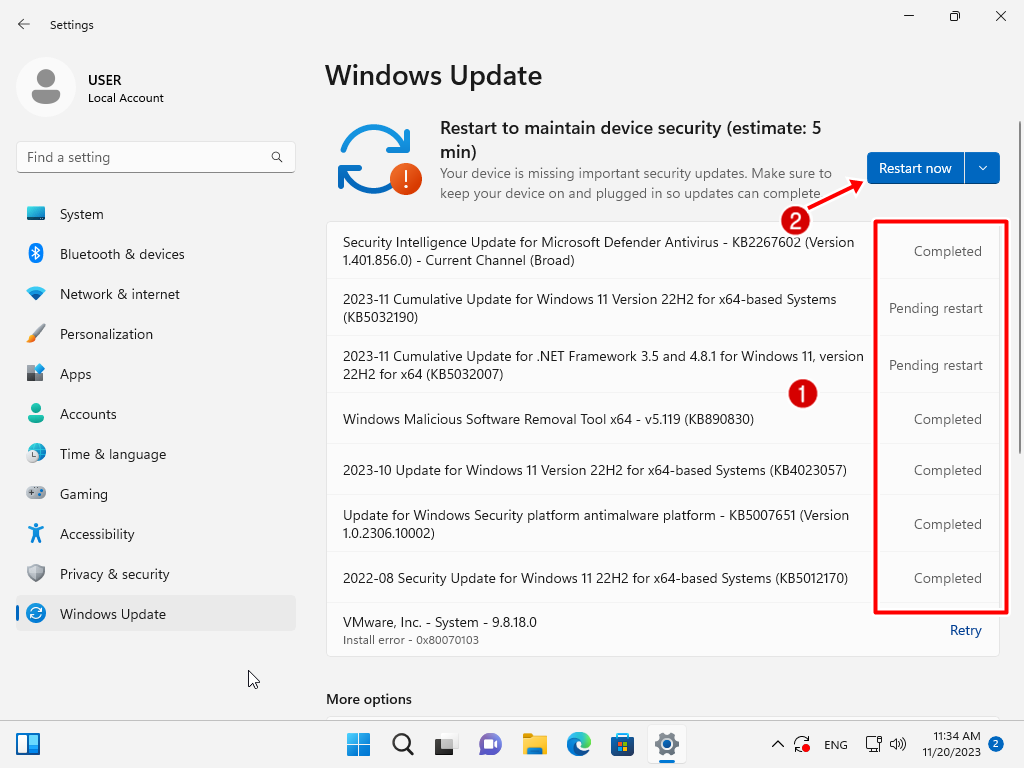This screenshot has width=1024, height=768.
Task: Open Privacy & security settings
Action: [114, 574]
